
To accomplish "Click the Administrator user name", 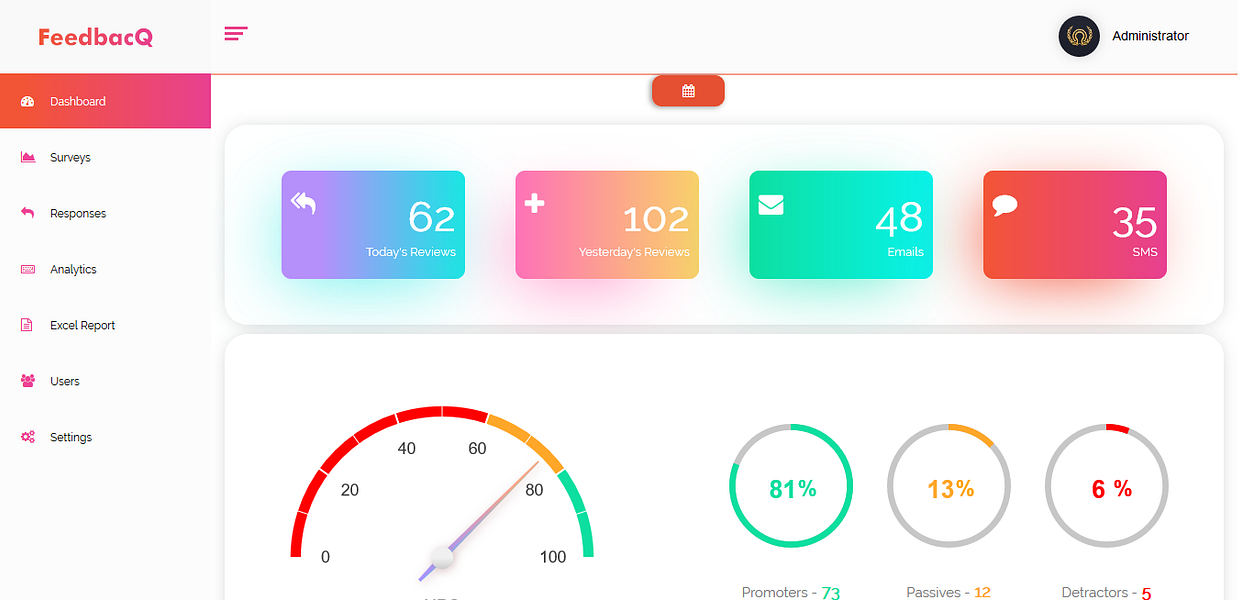I will click(x=1150, y=36).
